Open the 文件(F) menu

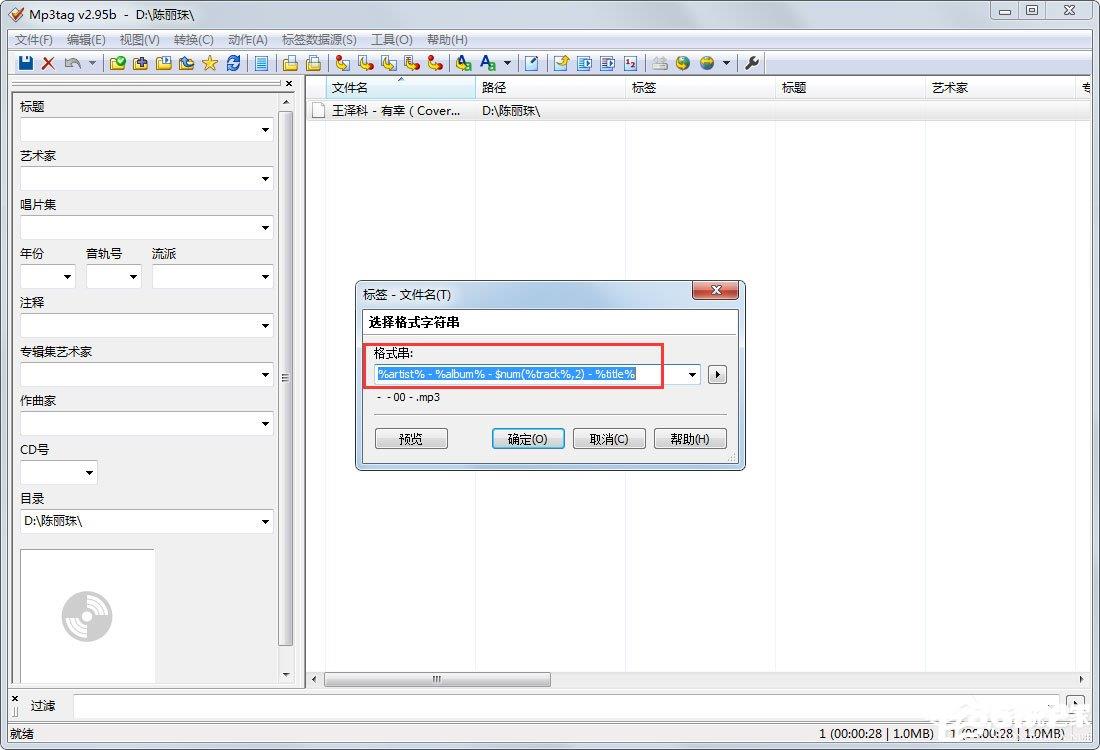34,40
